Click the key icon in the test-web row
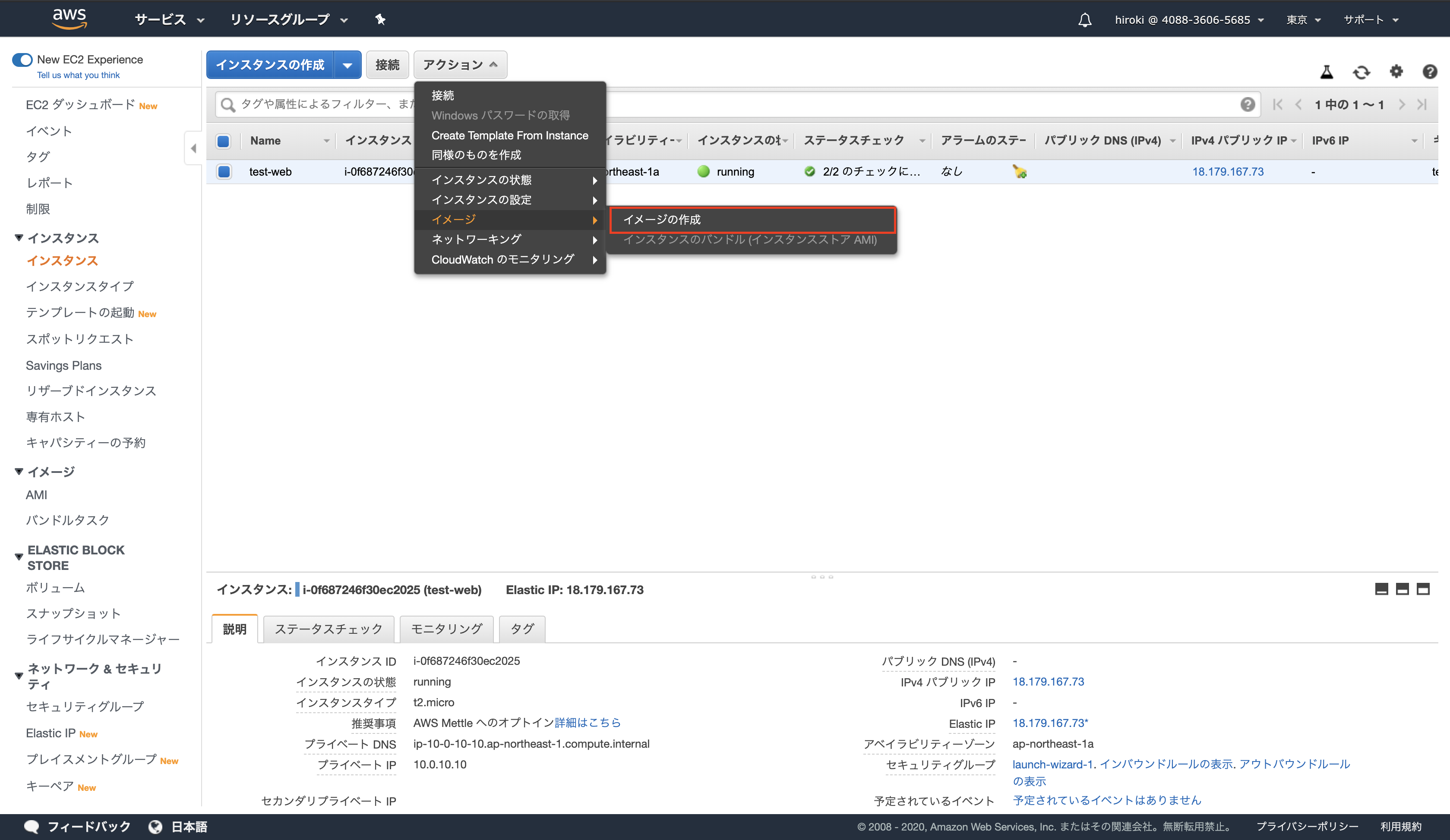This screenshot has height=840, width=1450. [x=1020, y=171]
